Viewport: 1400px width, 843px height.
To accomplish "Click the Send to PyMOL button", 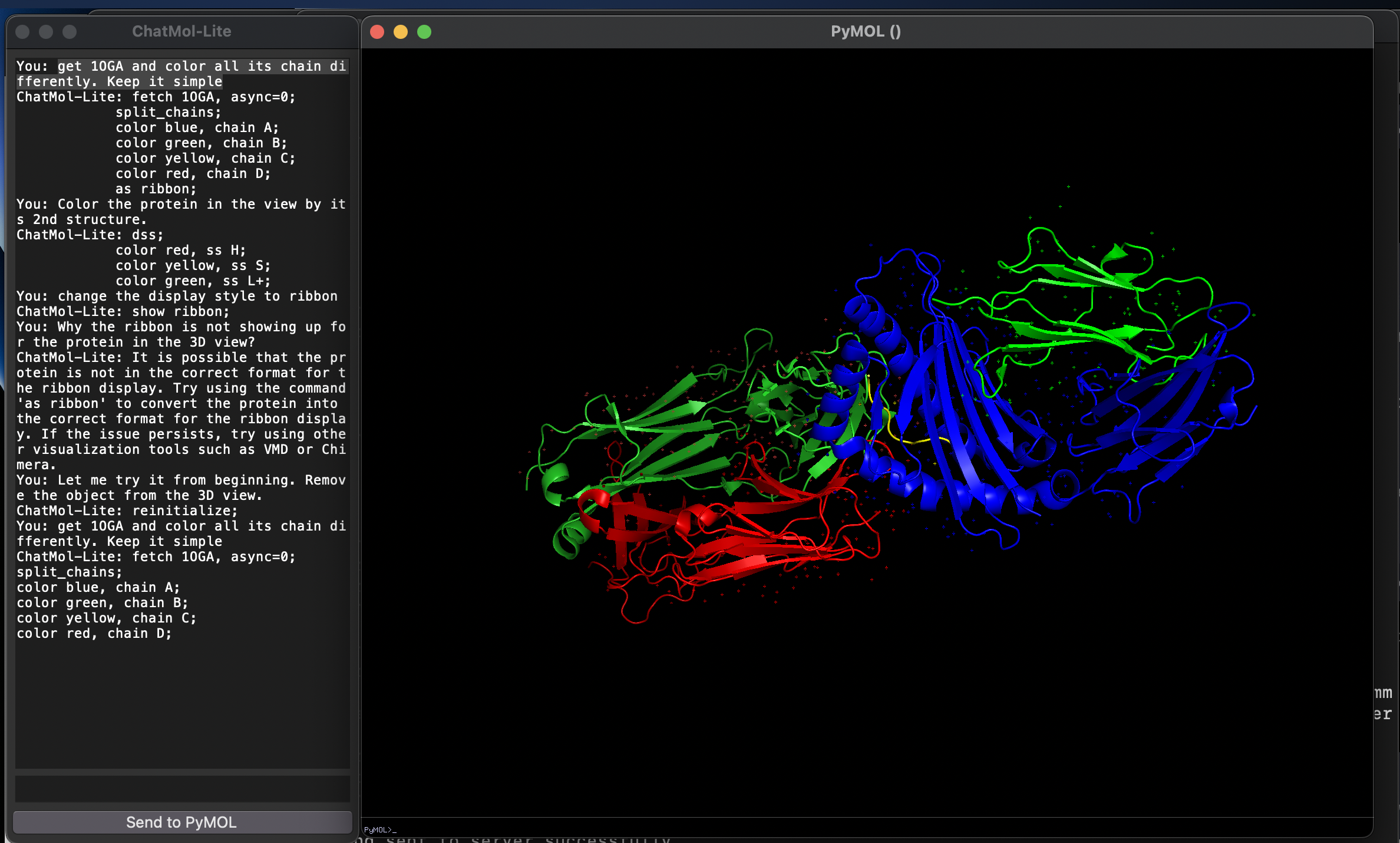I will click(181, 822).
